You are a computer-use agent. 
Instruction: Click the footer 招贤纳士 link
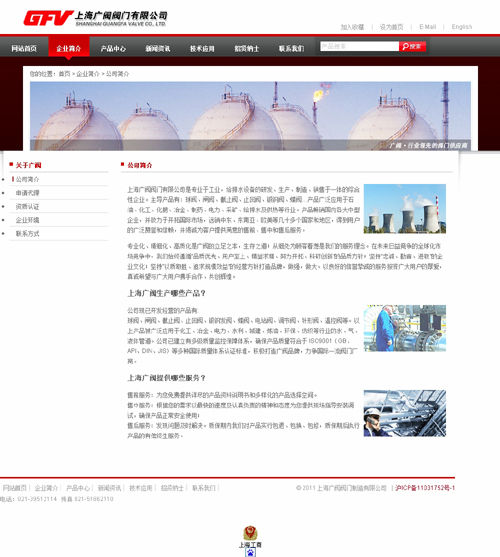172,488
